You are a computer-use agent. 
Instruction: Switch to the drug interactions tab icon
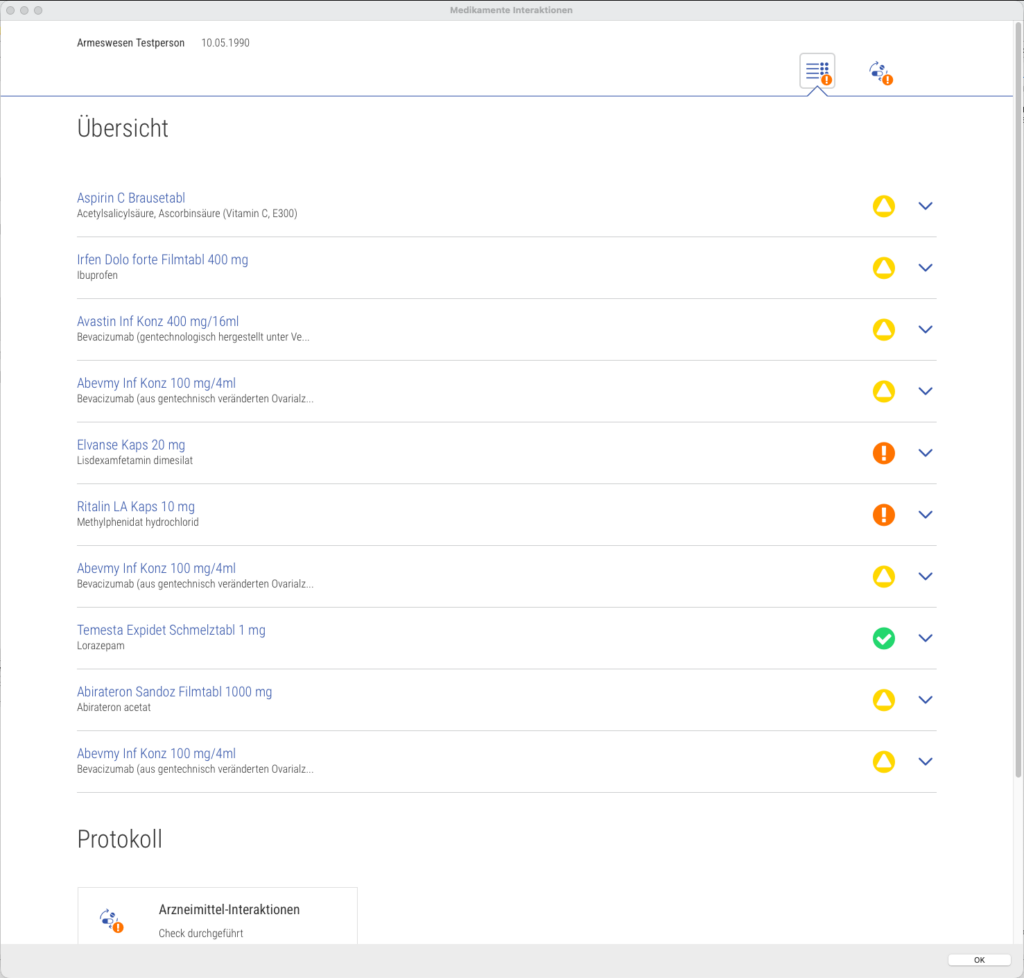pyautogui.click(x=880, y=72)
